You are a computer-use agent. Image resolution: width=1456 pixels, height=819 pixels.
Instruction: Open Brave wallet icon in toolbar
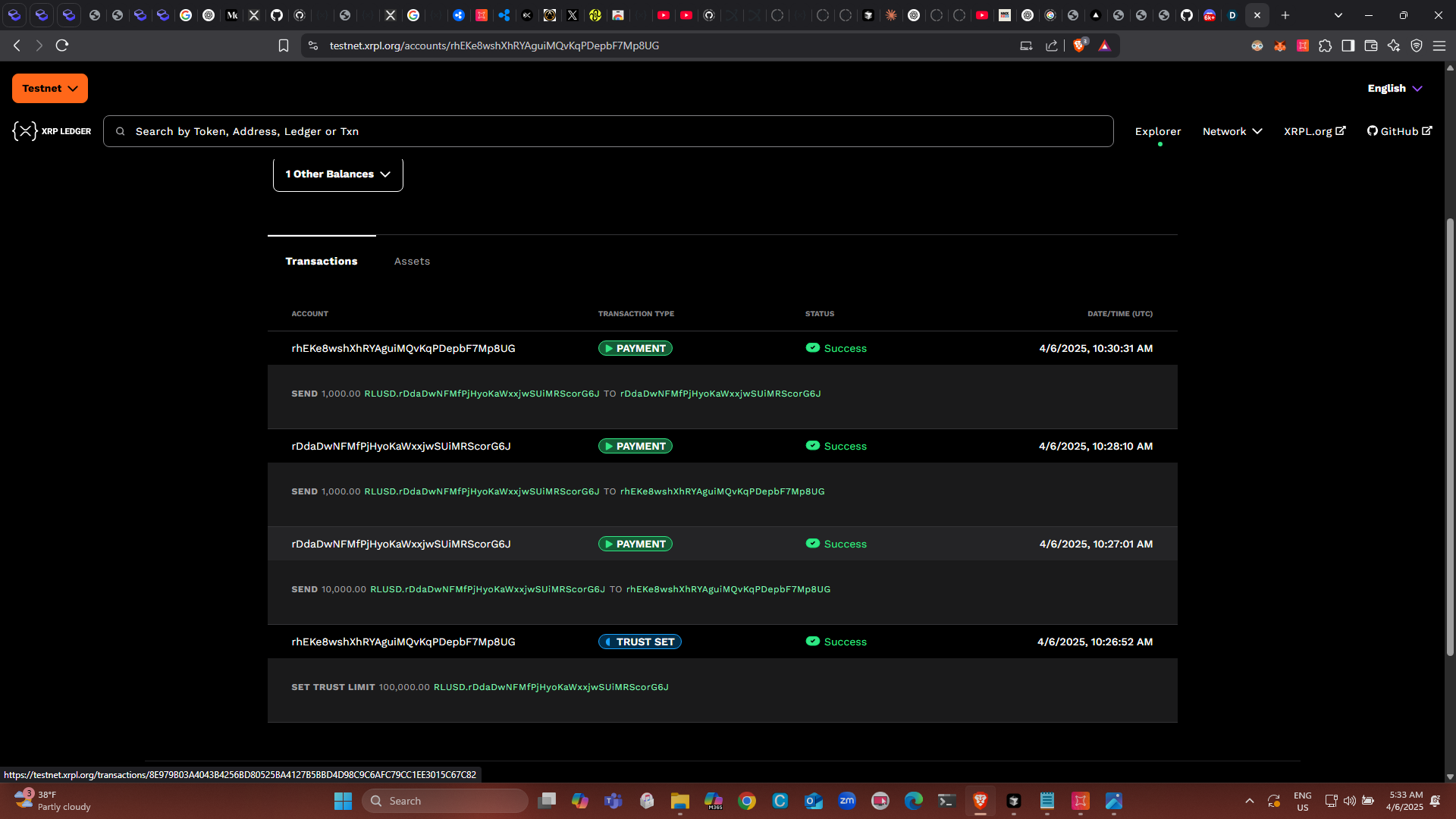click(1370, 45)
